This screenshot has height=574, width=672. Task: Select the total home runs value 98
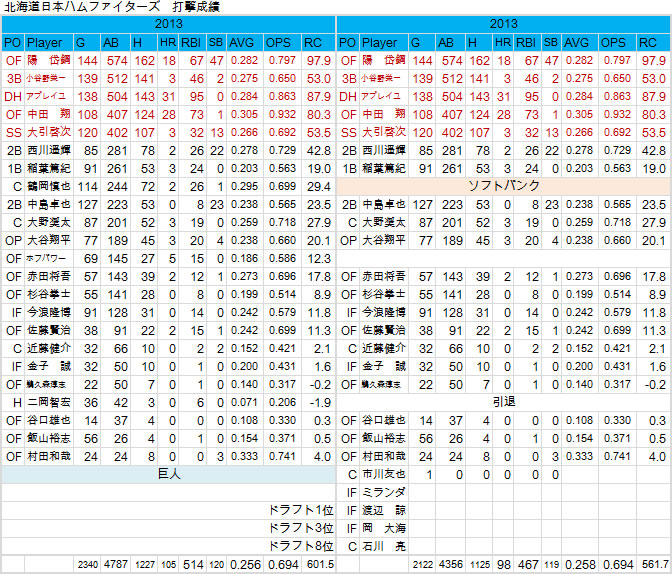[503, 565]
